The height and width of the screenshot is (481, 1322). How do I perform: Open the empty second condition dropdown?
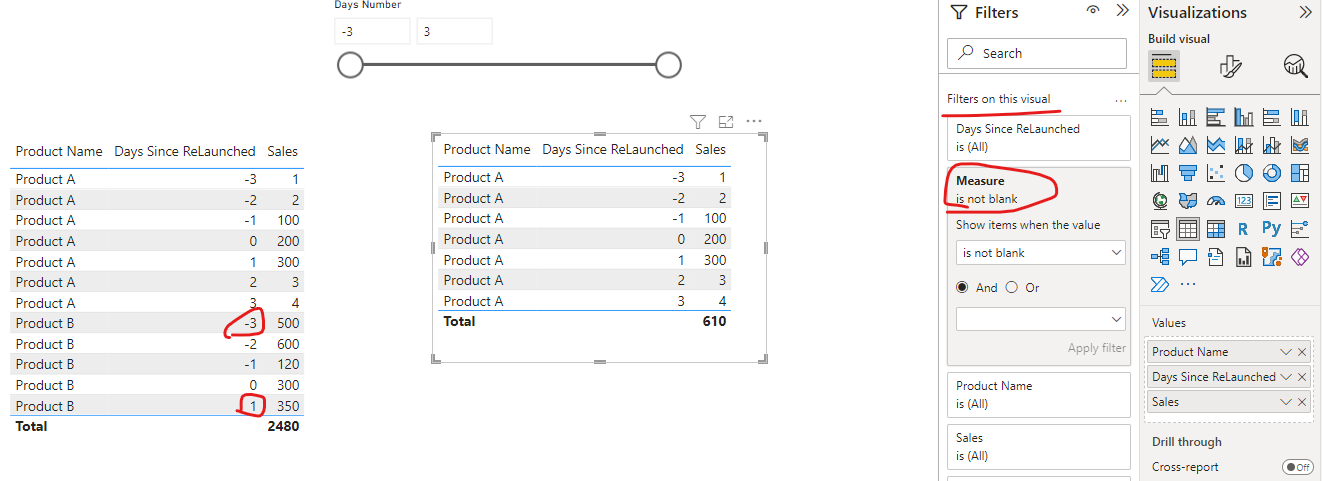pyautogui.click(x=1040, y=319)
